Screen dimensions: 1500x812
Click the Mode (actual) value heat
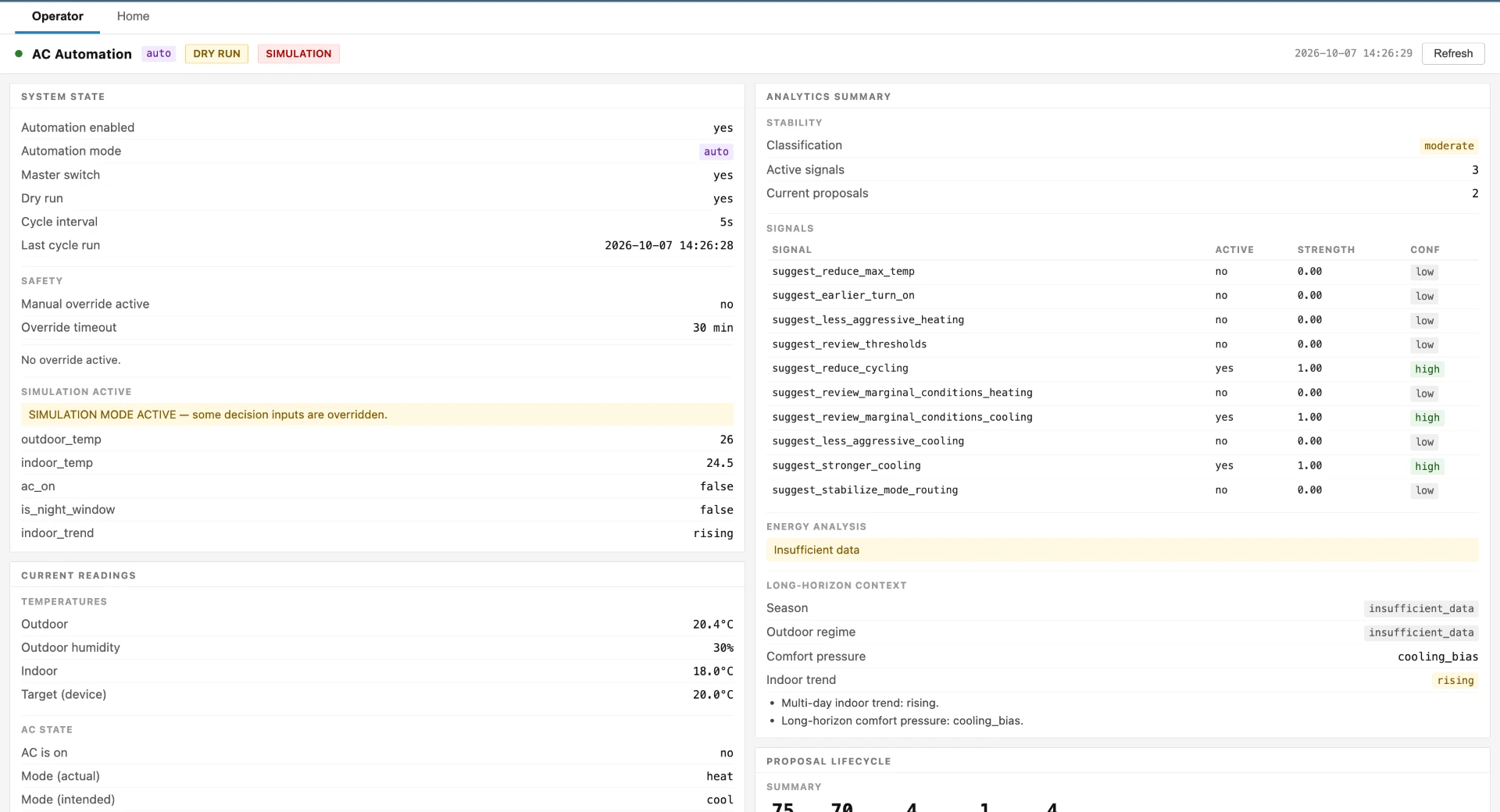tap(720, 776)
